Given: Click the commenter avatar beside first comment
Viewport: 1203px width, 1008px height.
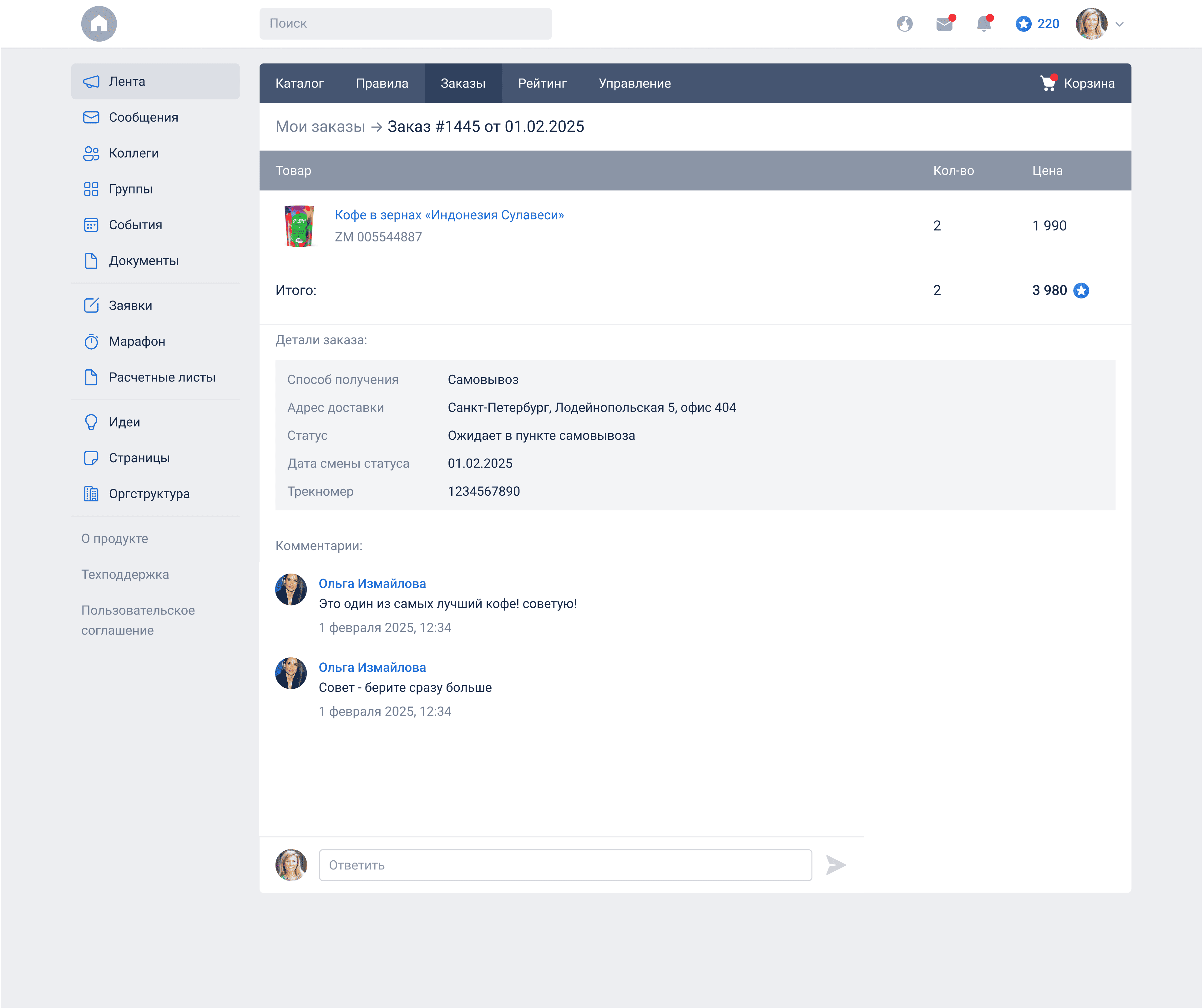Looking at the screenshot, I should point(291,589).
